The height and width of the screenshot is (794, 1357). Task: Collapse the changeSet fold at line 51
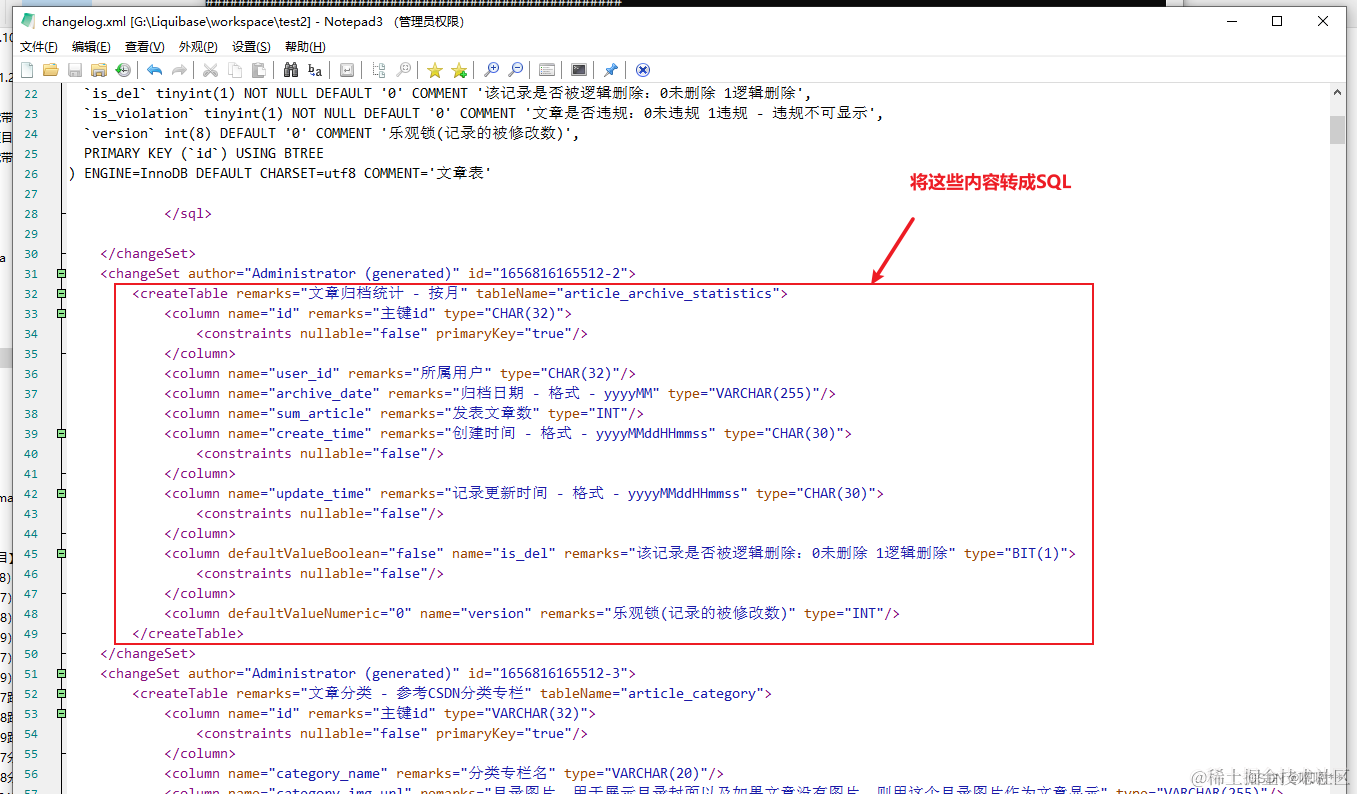(62, 673)
